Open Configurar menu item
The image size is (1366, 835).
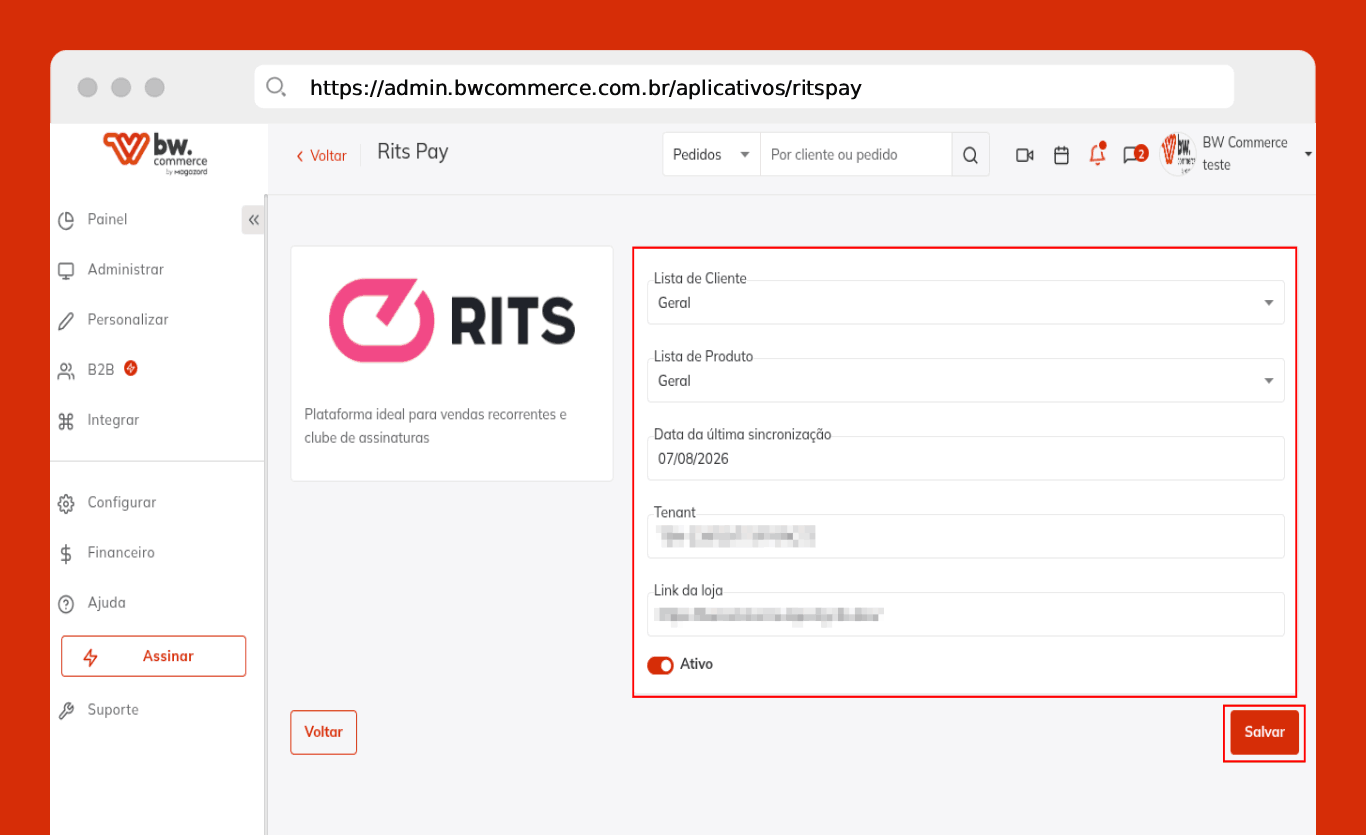pos(122,502)
